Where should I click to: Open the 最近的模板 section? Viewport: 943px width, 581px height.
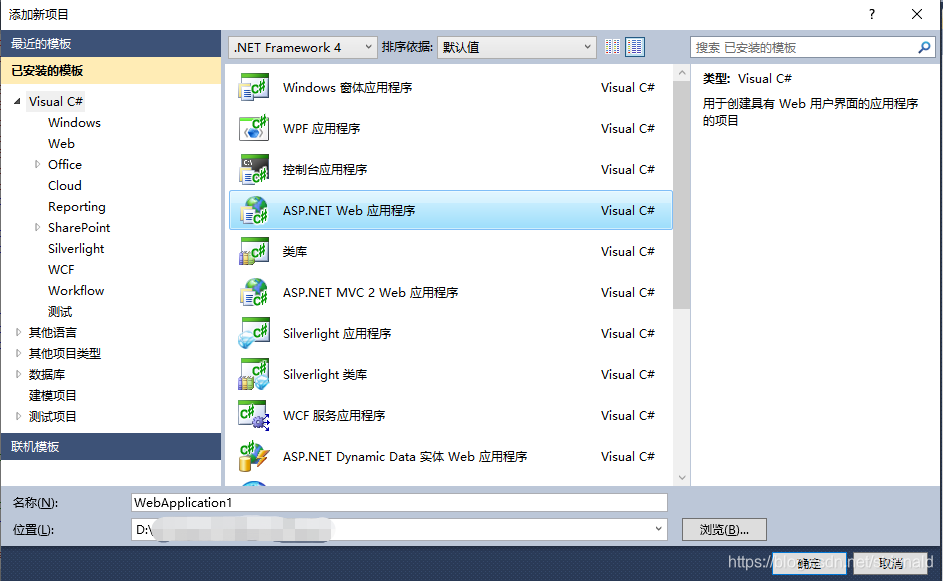(x=111, y=43)
